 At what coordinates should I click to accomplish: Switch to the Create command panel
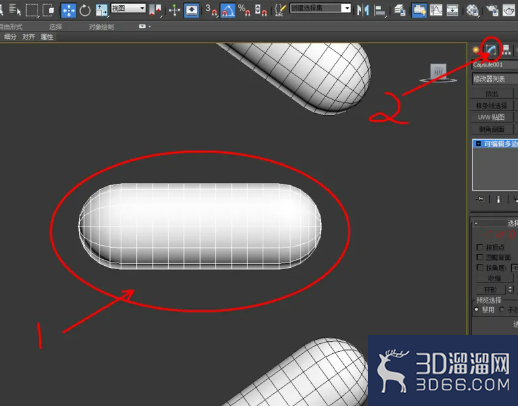[476, 50]
